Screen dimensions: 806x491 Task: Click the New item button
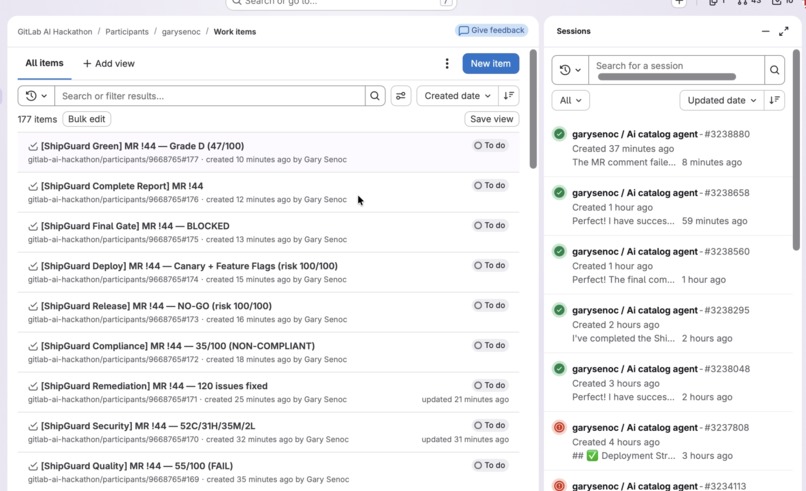click(490, 63)
